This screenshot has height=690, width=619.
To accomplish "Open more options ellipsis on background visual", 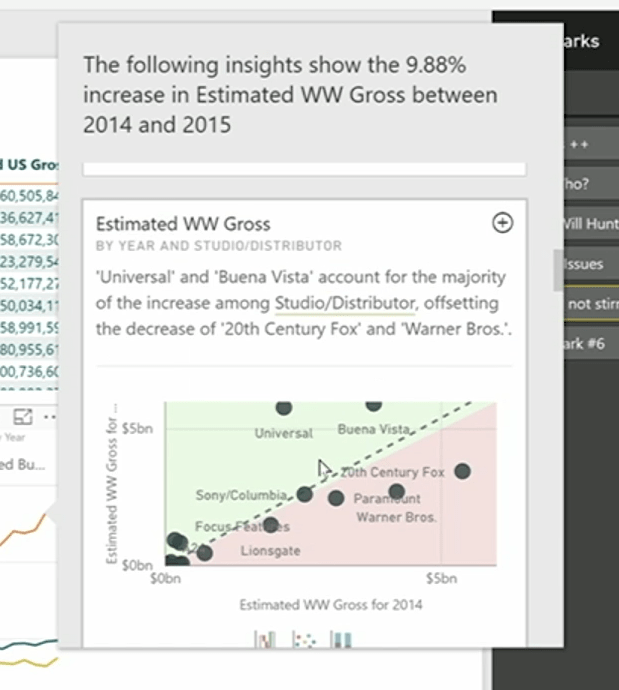I will (50, 416).
